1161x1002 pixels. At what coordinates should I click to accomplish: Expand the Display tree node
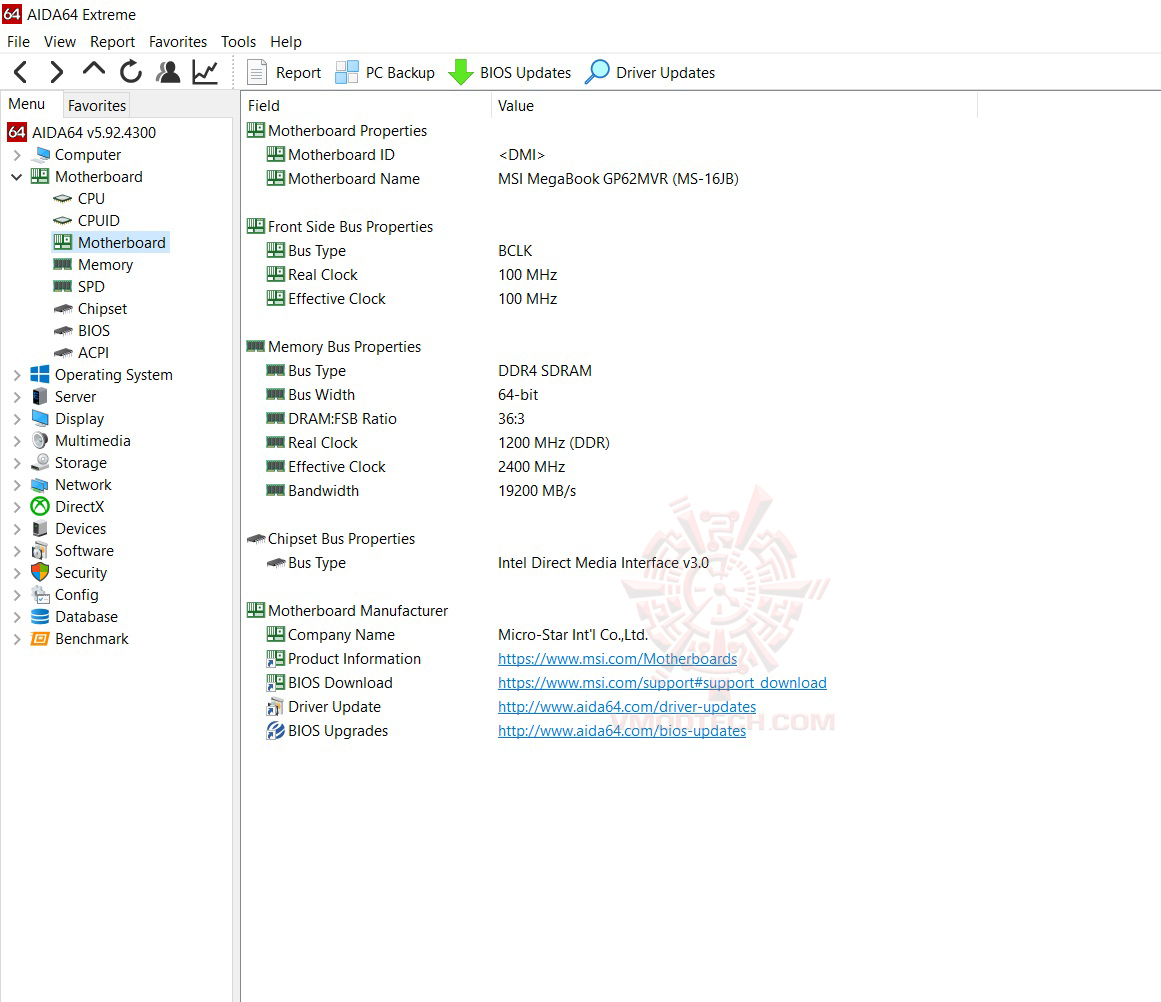(x=16, y=418)
